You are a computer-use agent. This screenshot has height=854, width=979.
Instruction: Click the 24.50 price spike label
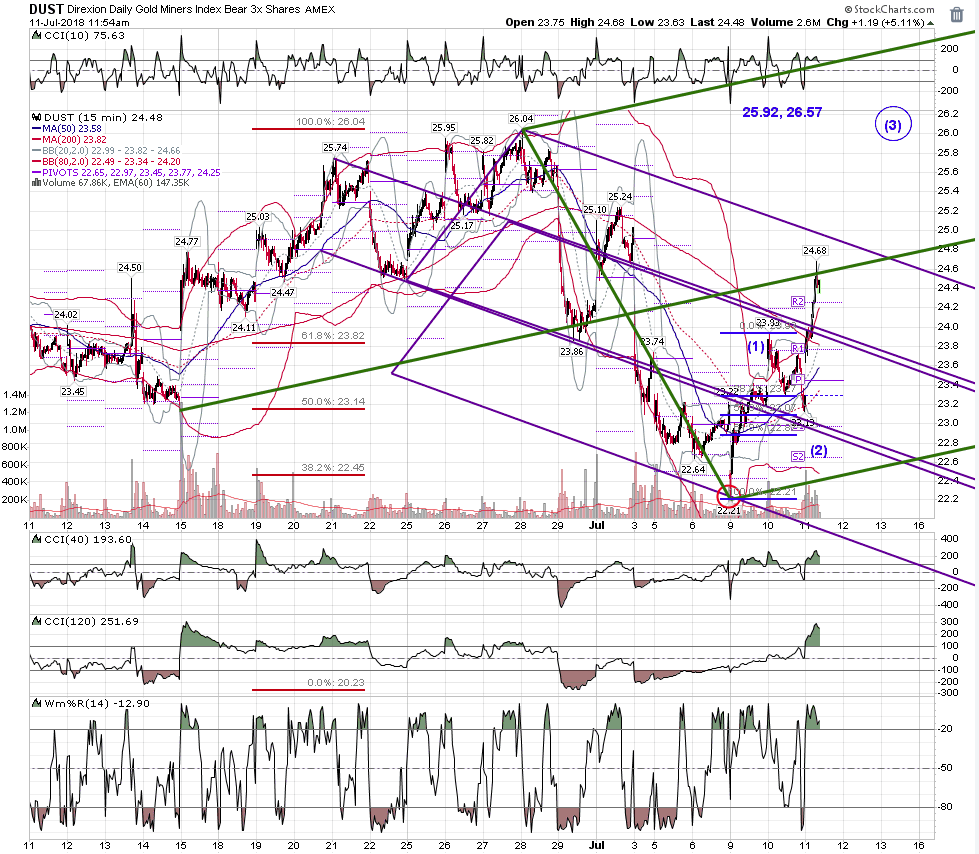point(130,267)
